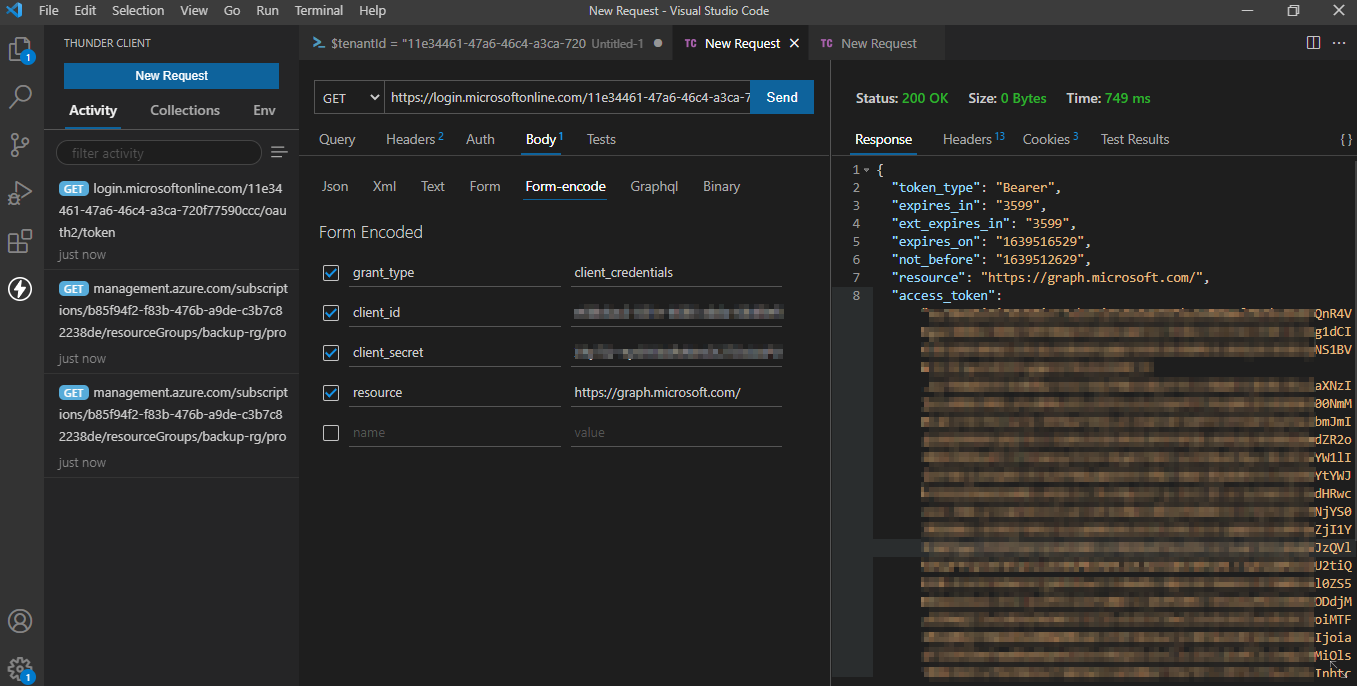The width and height of the screenshot is (1357, 686).
Task: Open the login.microsoftonline.com activity entry
Action: pos(172,220)
